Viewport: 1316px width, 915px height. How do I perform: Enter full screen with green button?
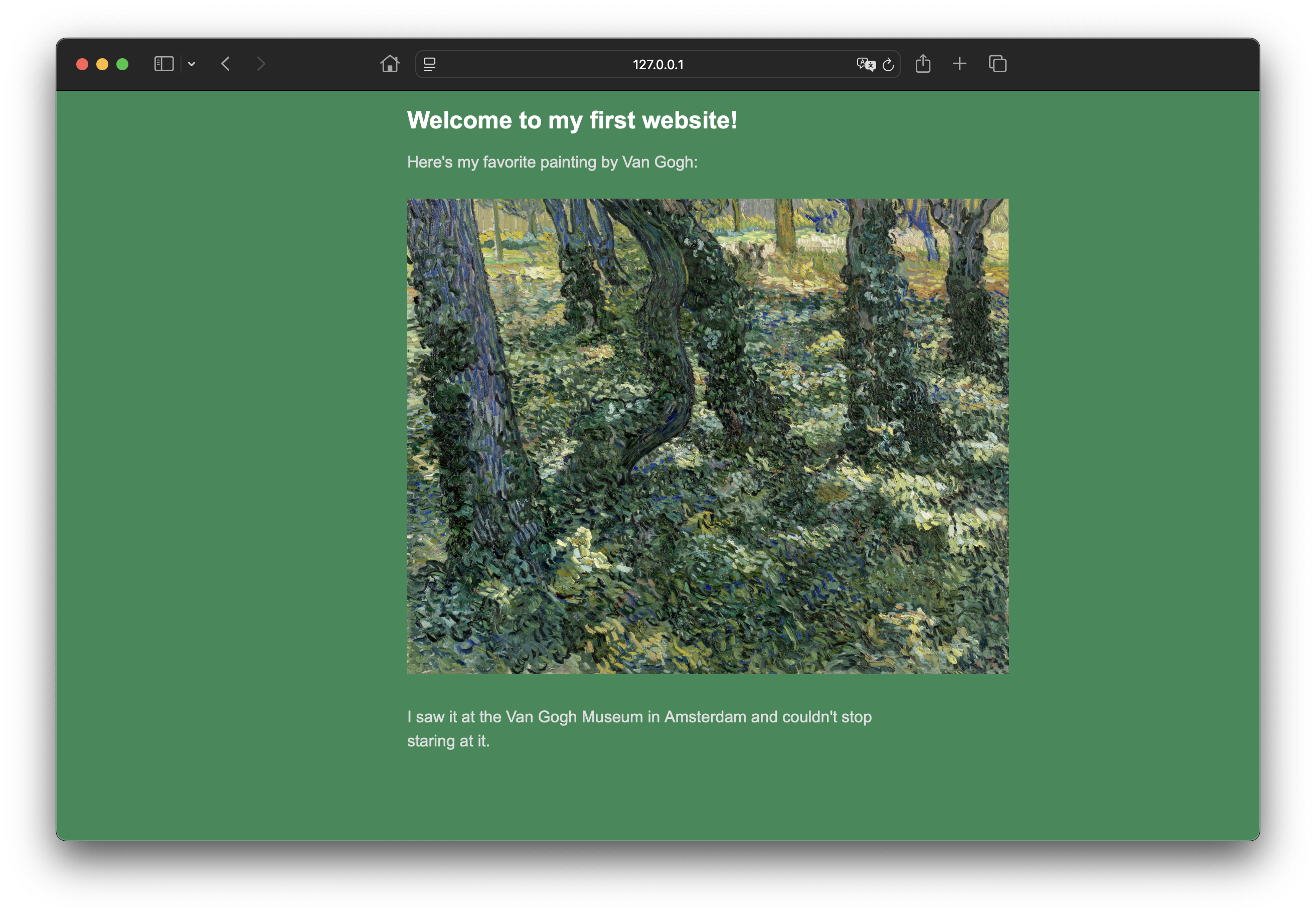click(122, 64)
